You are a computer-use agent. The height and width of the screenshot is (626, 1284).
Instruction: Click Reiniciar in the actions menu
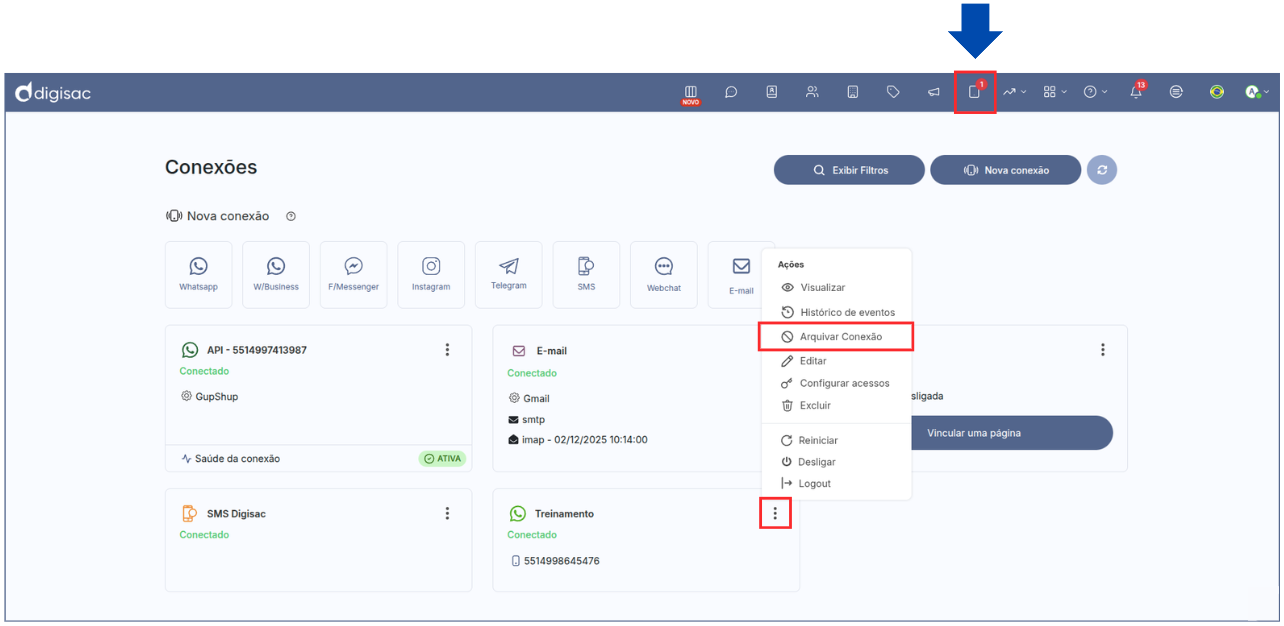tap(818, 440)
